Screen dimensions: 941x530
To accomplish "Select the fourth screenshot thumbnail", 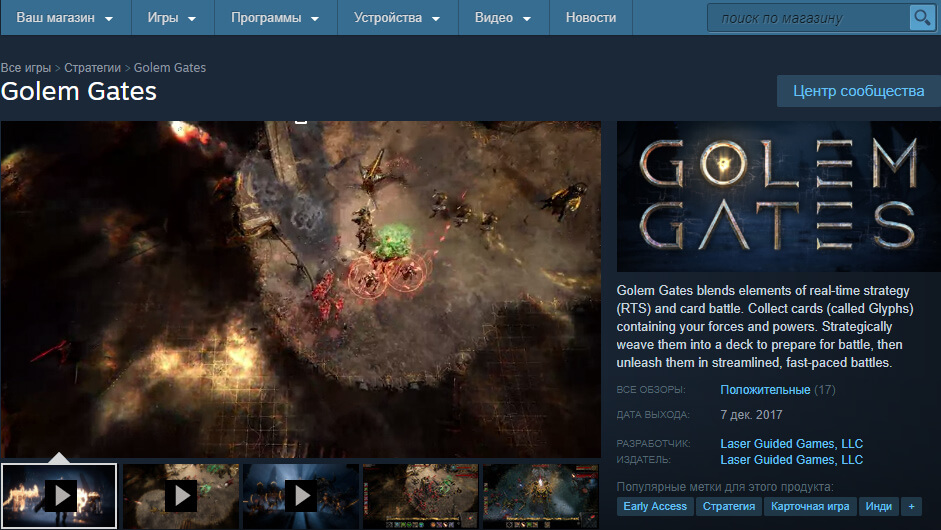I will pos(421,496).
